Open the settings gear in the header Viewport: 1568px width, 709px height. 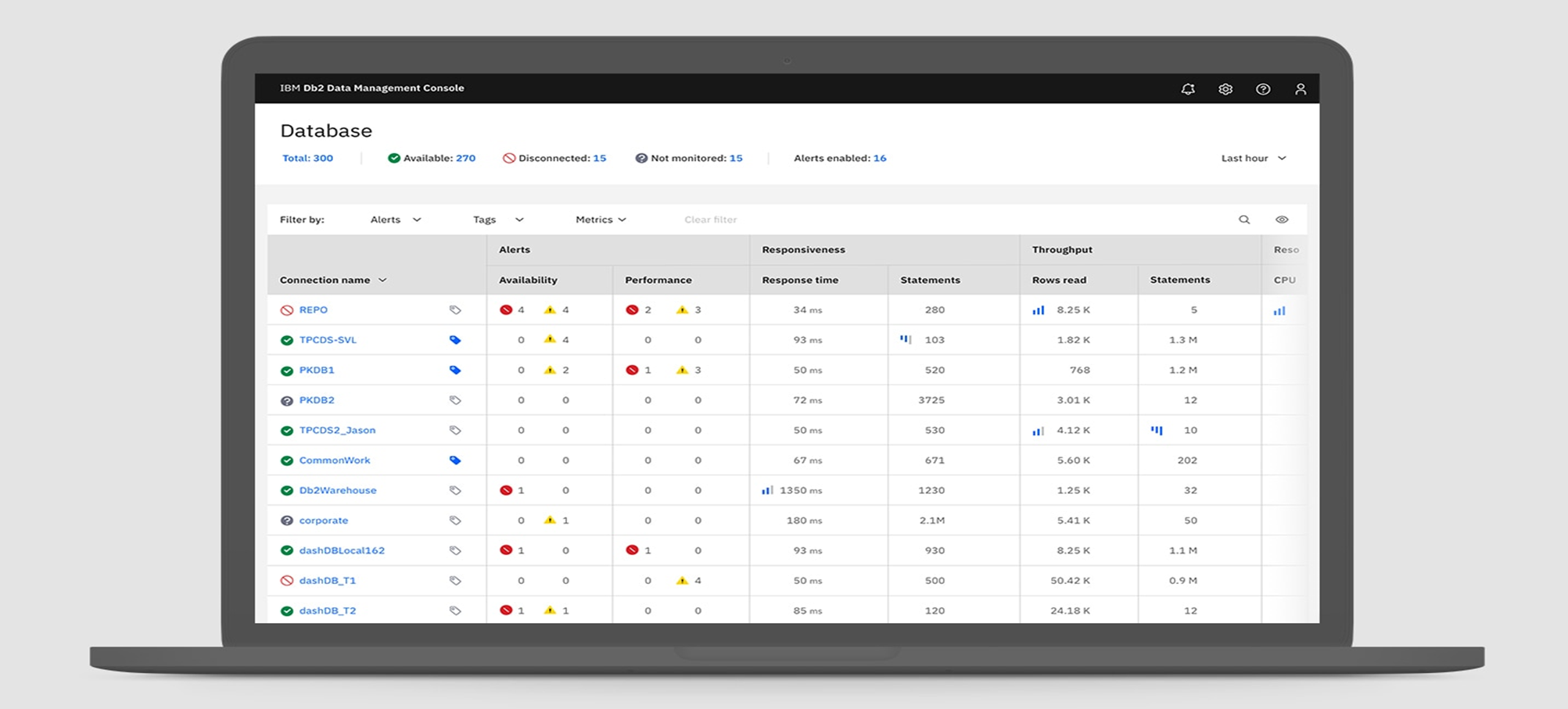click(1225, 88)
